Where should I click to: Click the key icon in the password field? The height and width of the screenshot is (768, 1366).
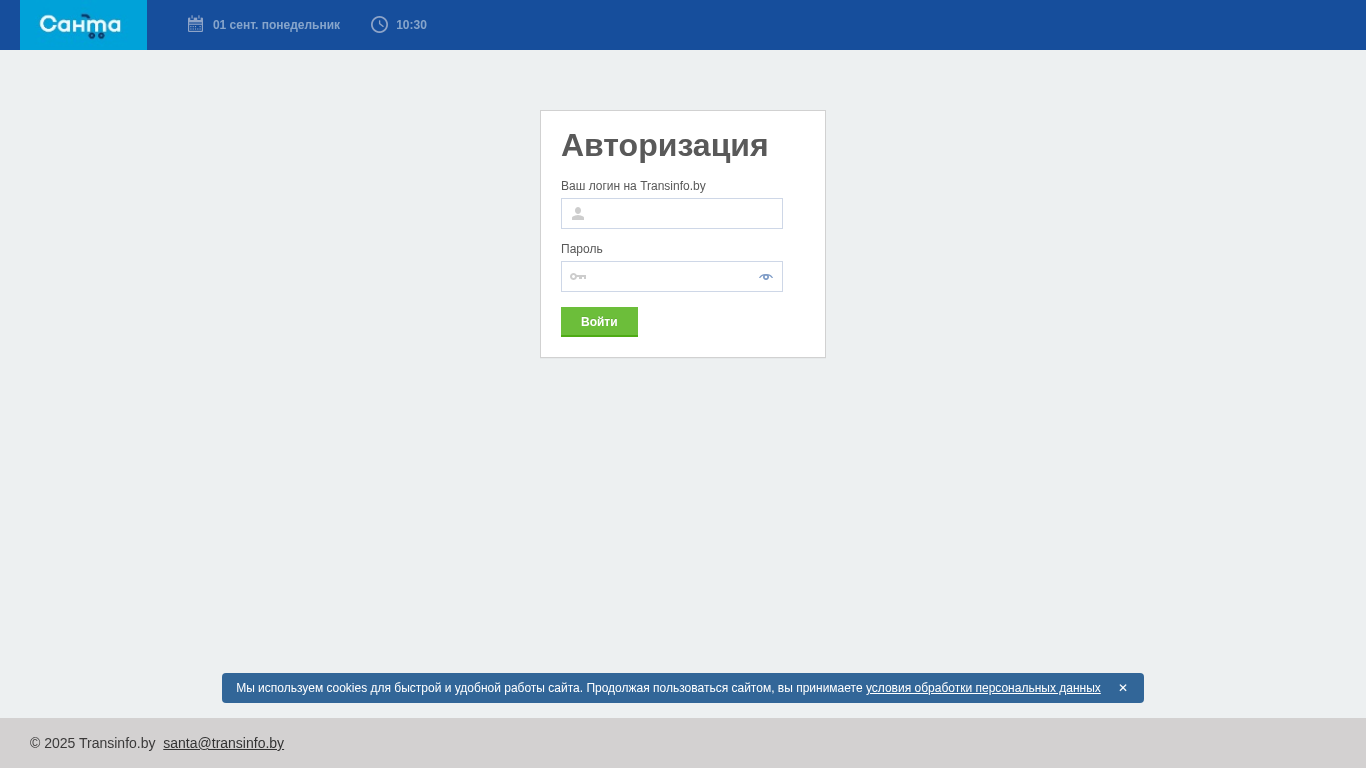(x=578, y=277)
